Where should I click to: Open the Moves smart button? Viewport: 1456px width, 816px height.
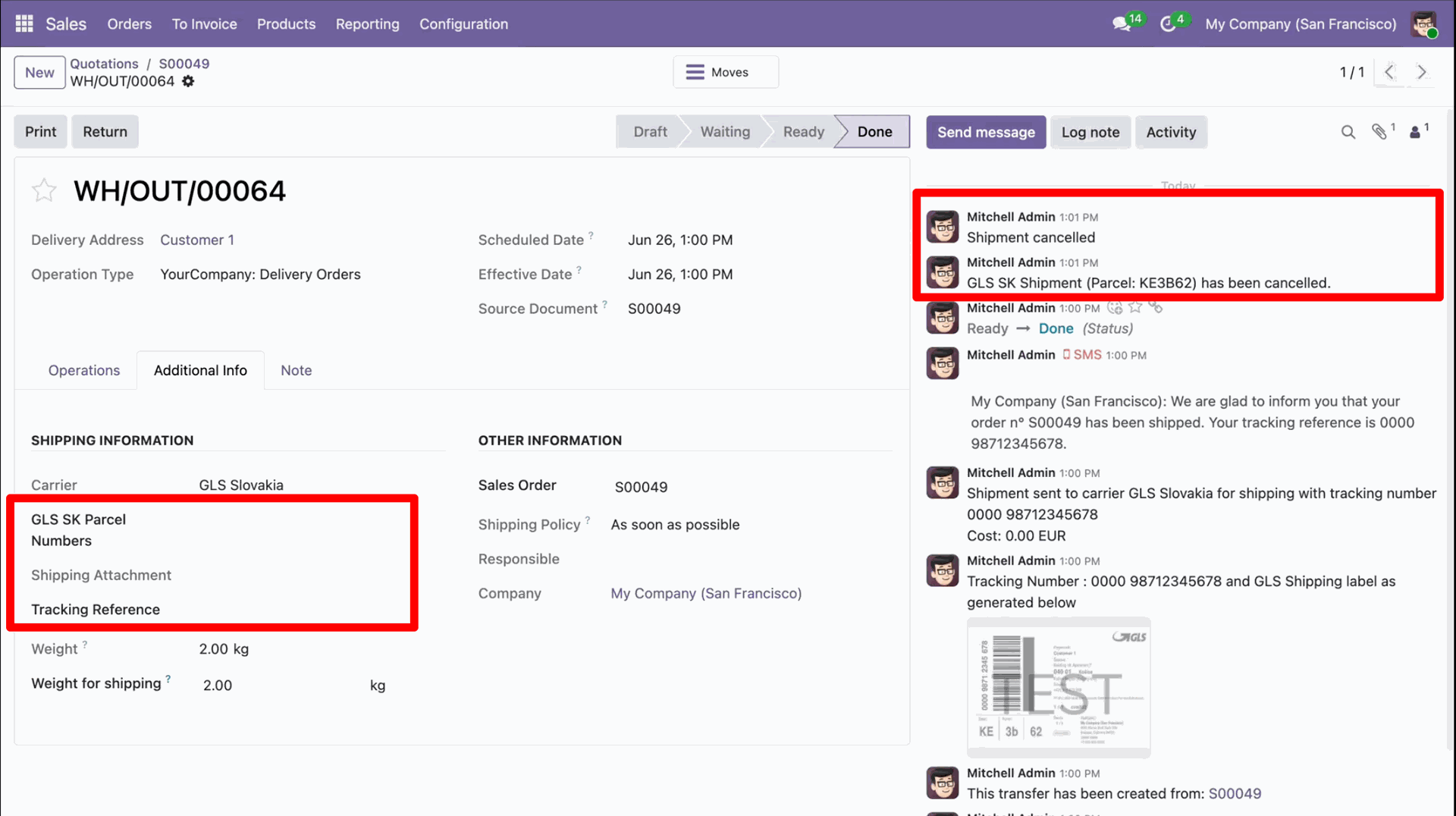[x=726, y=72]
